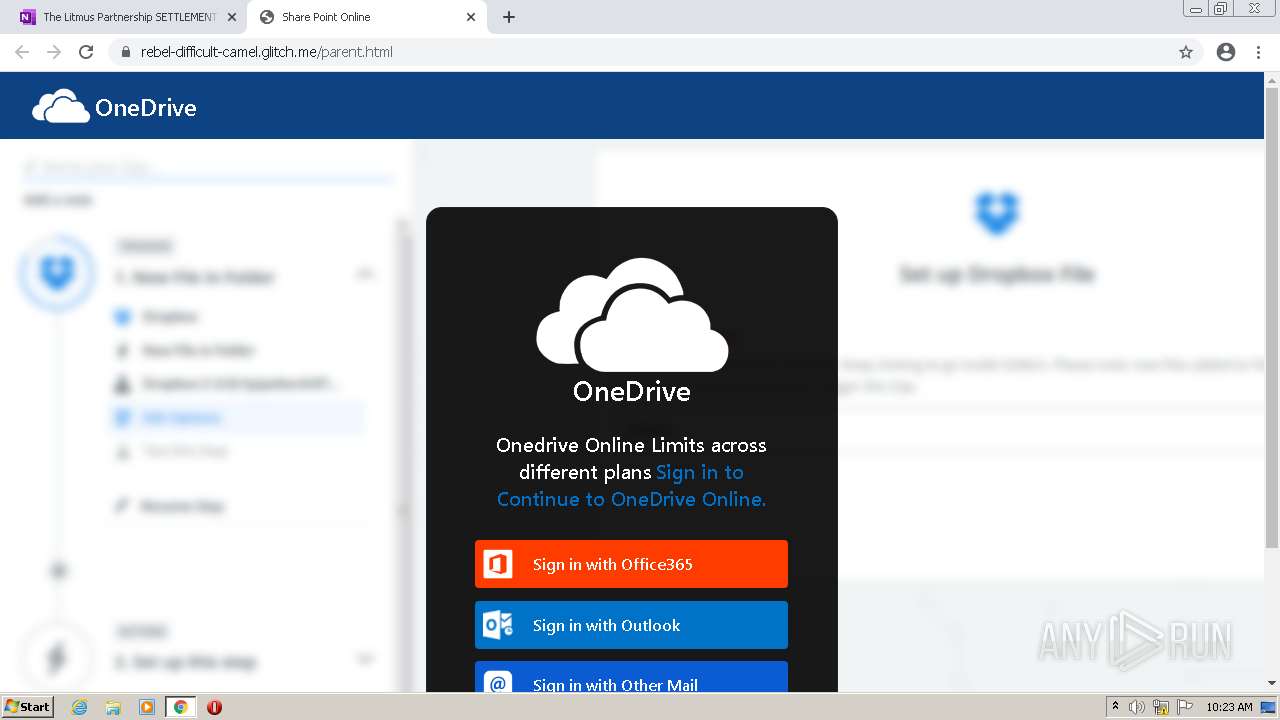
Task: Click the red security taskbar icon
Action: (214, 707)
